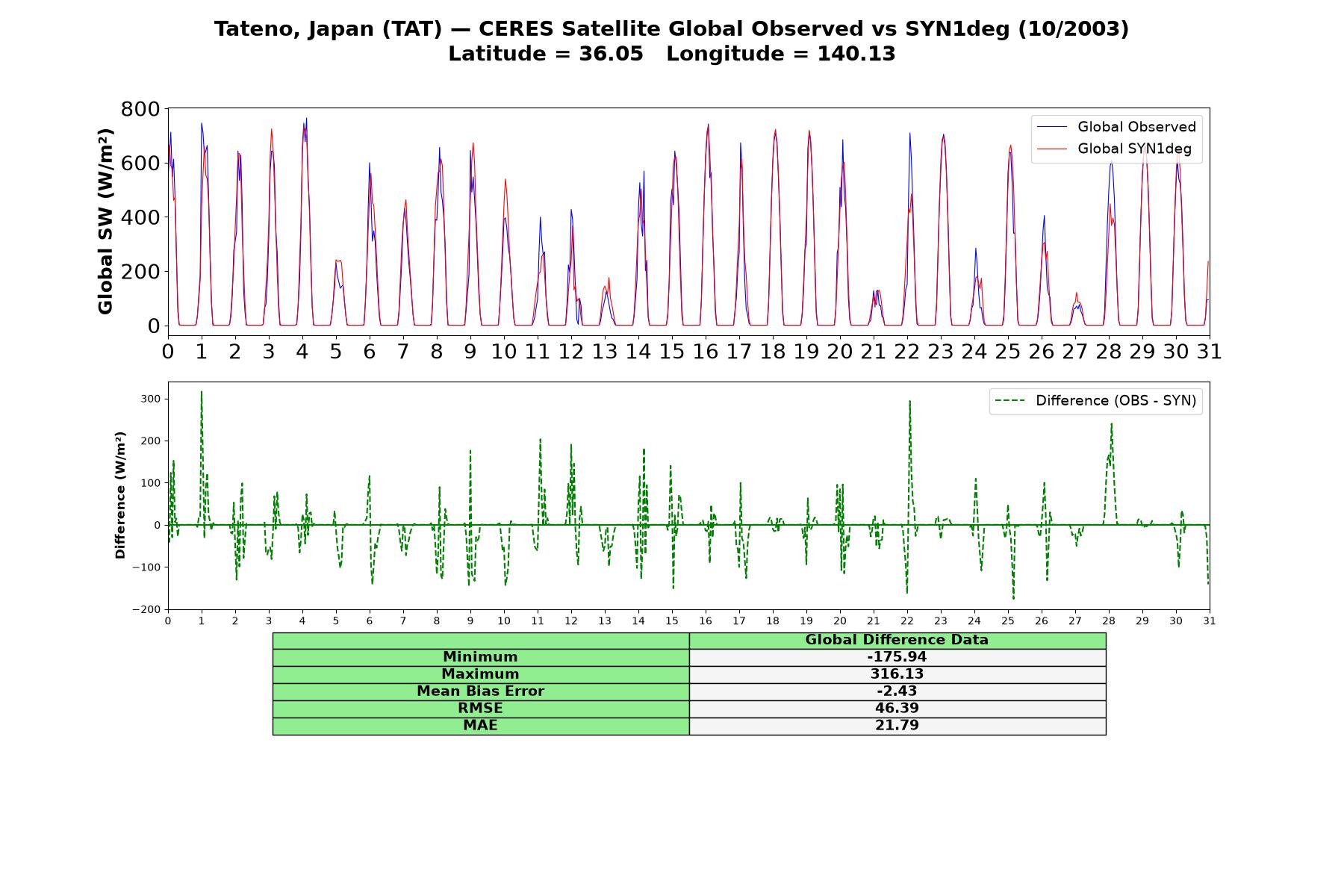Click the Global Difference Data header cell
Viewport: 1344px width, 896px height.
tap(897, 640)
